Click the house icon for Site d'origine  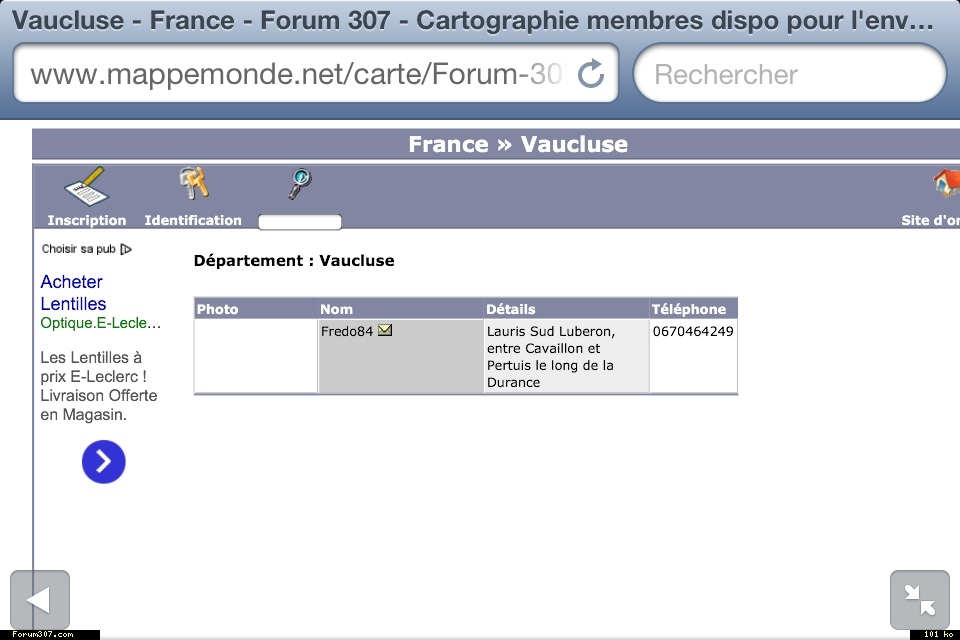(x=945, y=184)
